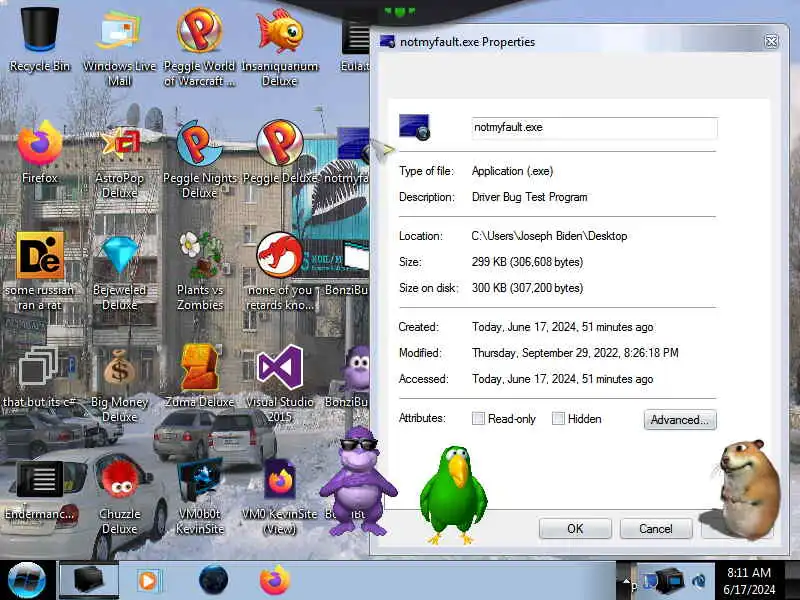Select Big Money Deluxe money bag icon
This screenshot has height=600, width=800.
119,385
